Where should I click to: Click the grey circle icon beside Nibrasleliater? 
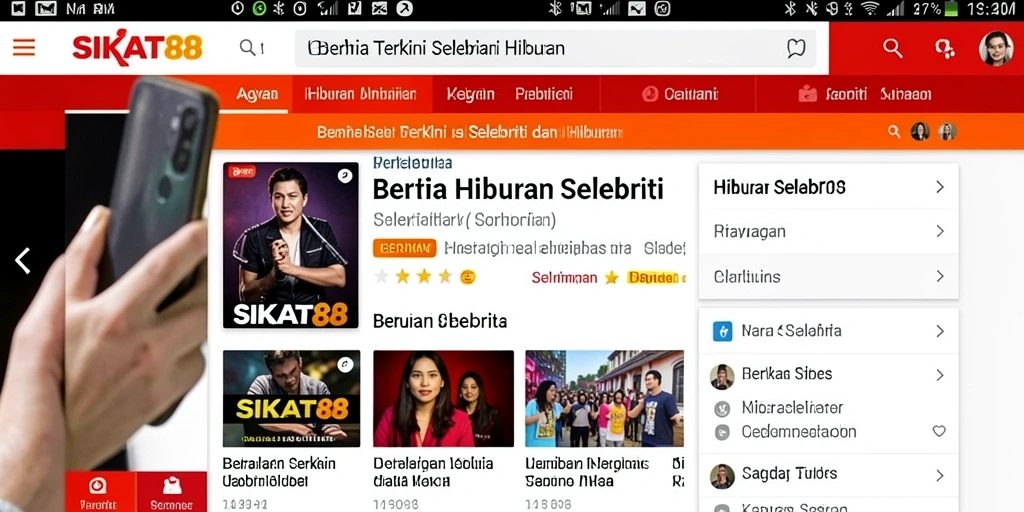tap(722, 409)
